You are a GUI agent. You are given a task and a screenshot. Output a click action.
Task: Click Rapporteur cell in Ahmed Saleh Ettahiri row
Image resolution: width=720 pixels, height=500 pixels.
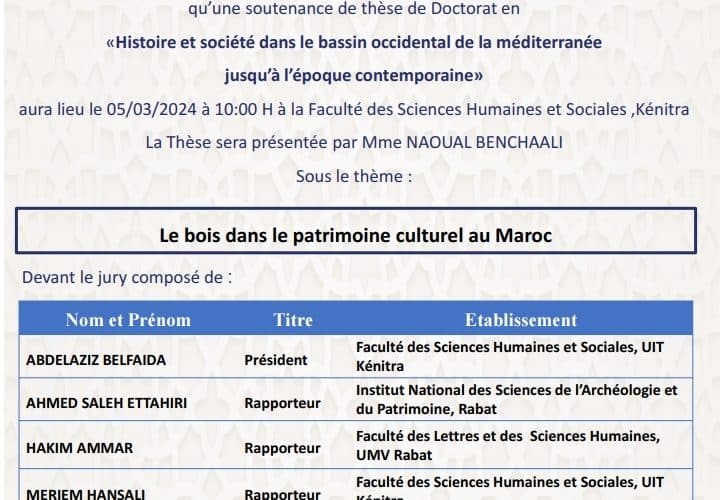pyautogui.click(x=282, y=404)
